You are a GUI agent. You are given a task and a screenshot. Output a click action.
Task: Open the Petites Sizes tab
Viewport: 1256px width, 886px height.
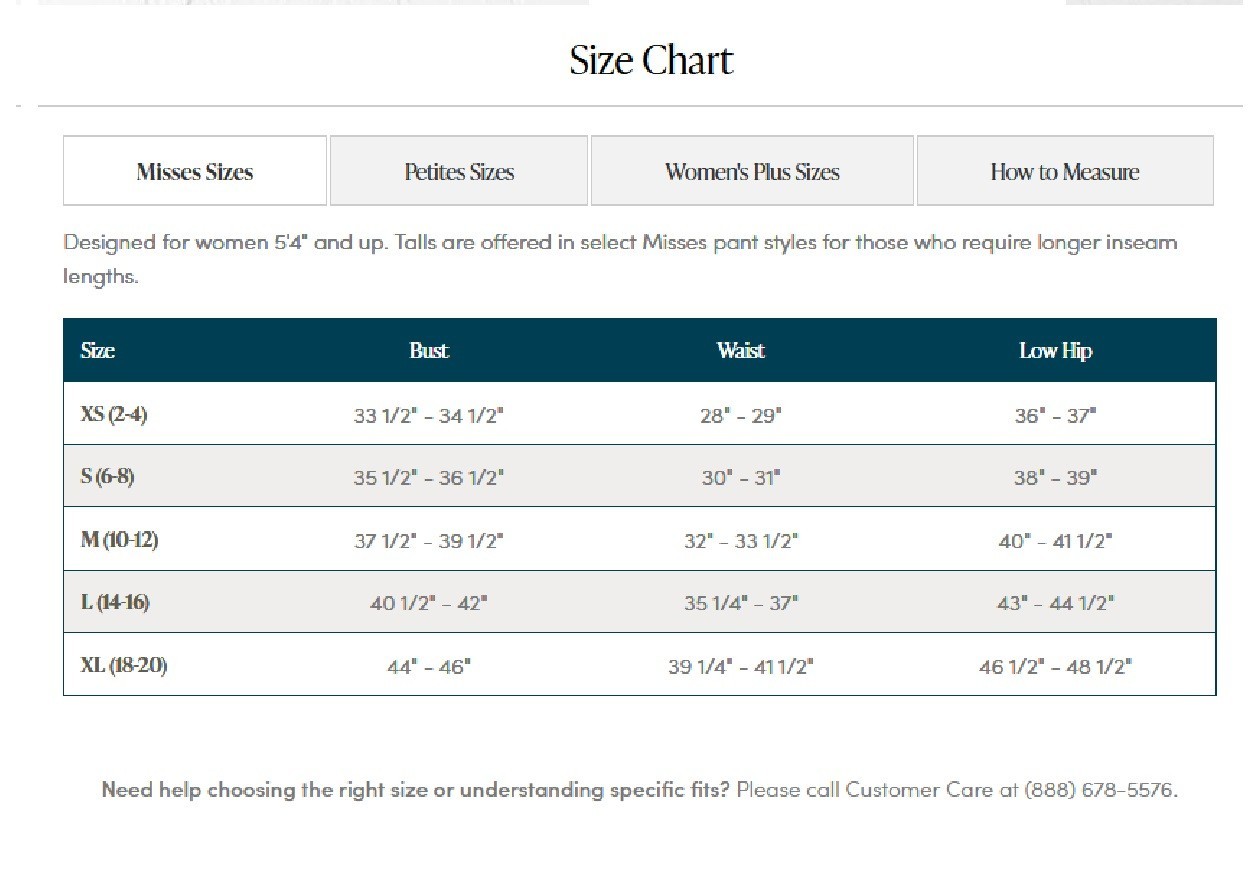tap(459, 171)
